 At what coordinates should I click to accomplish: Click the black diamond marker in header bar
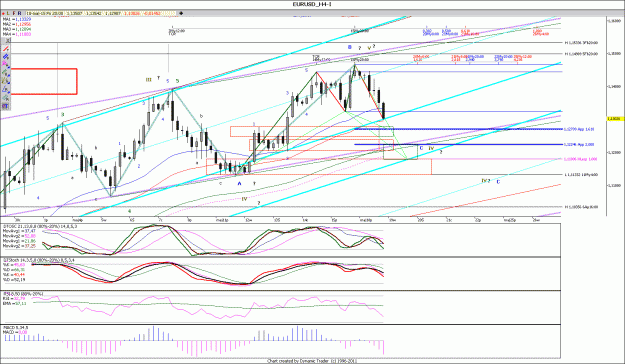click(181, 13)
